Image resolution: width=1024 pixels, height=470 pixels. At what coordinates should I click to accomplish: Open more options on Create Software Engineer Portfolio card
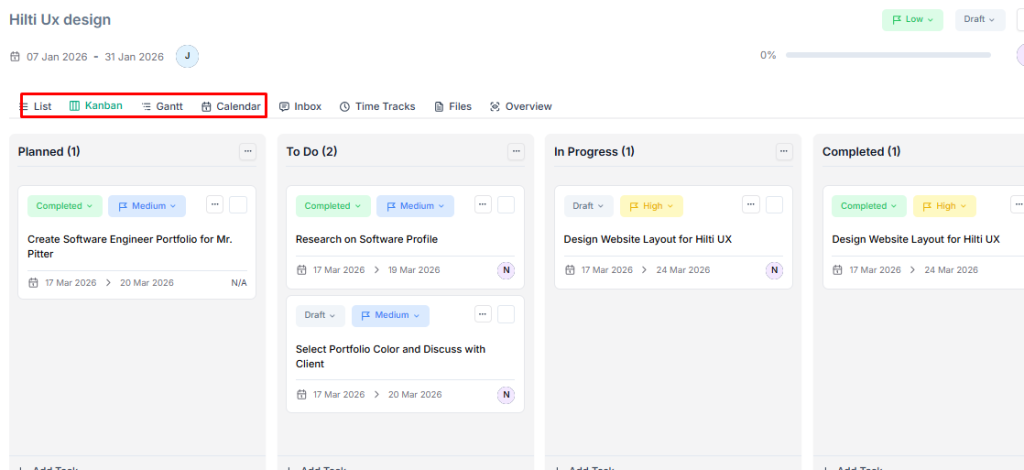(215, 205)
